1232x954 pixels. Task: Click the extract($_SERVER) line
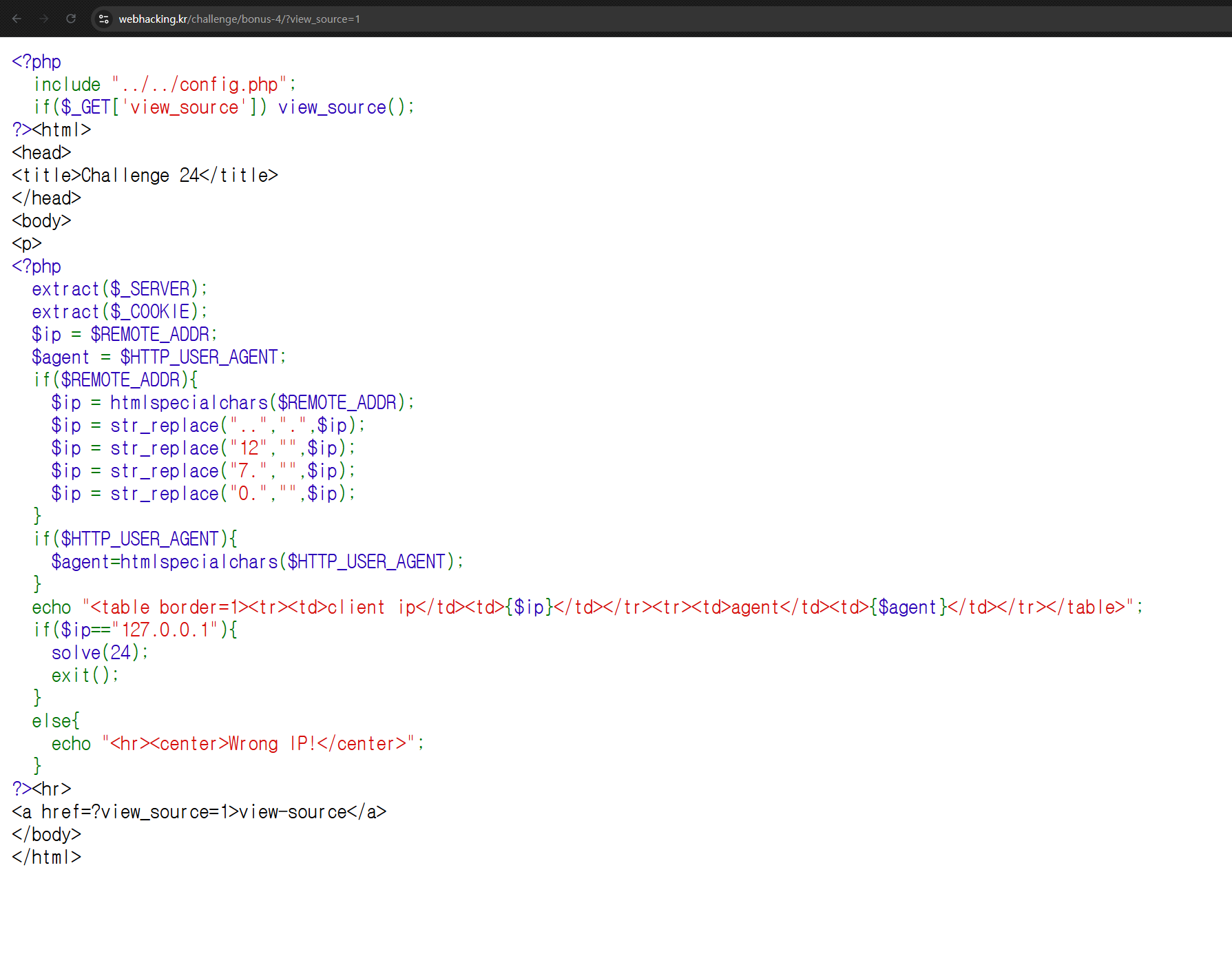[119, 289]
